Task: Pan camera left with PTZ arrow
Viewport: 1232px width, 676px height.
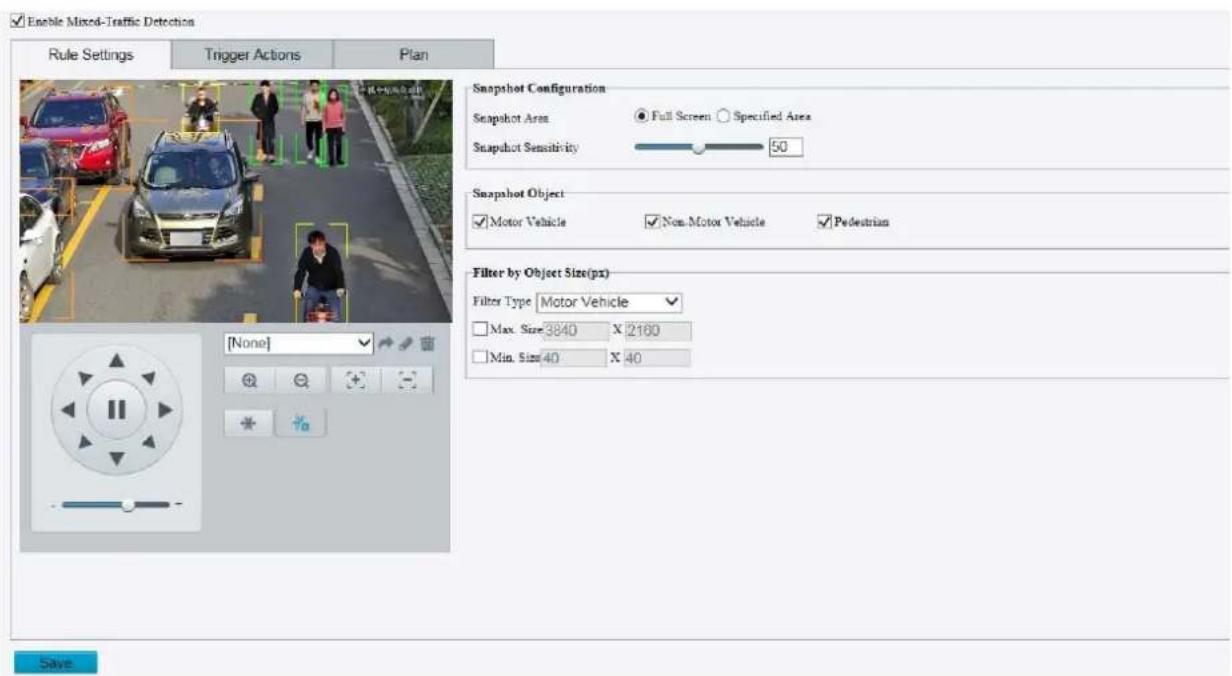Action: (69, 410)
